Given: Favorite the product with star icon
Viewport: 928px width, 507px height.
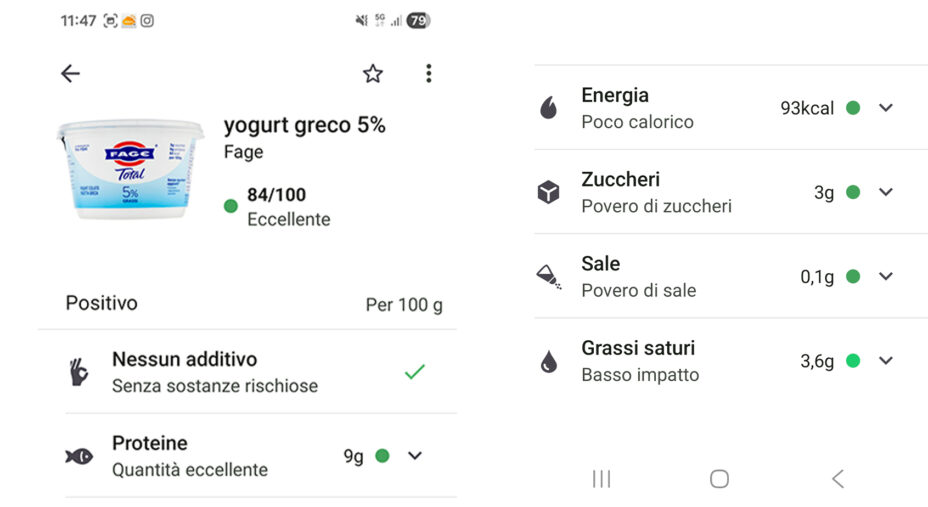Looking at the screenshot, I should [373, 74].
